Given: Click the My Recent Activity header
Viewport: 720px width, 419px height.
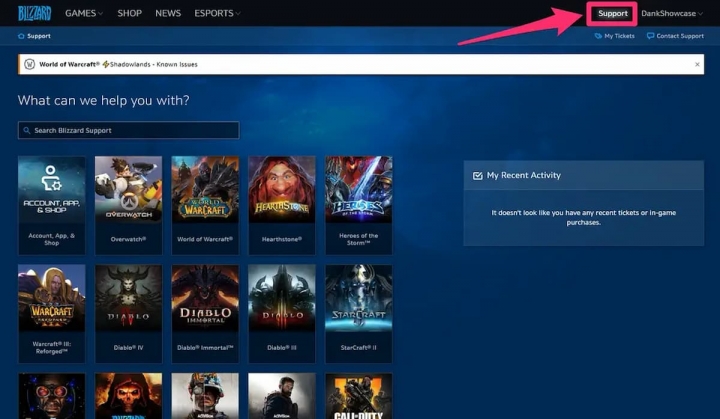Looking at the screenshot, I should [x=584, y=175].
